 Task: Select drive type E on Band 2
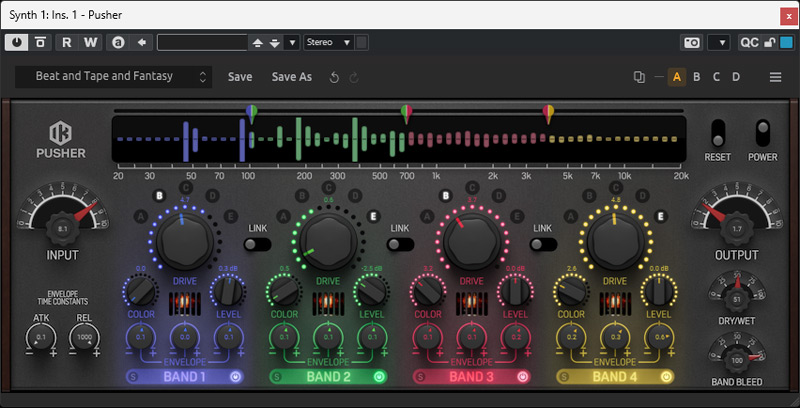click(373, 216)
